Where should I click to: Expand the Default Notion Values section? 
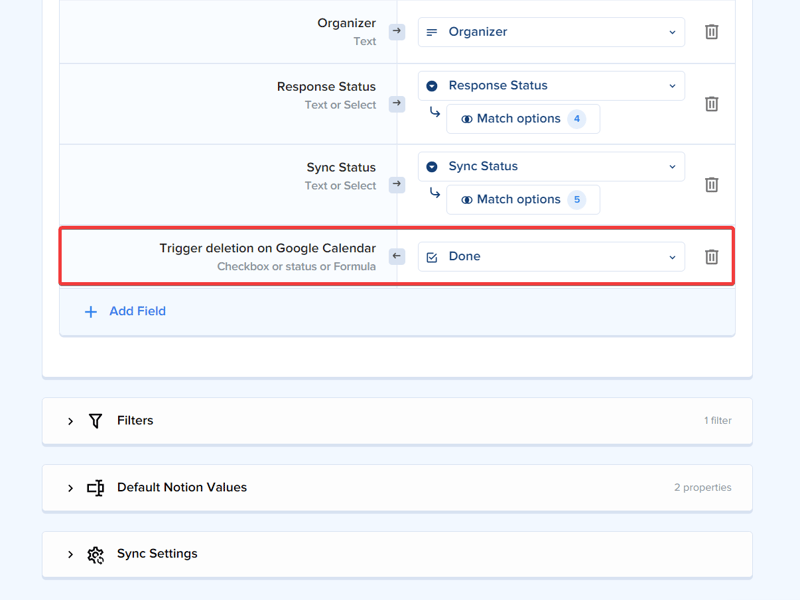tap(70, 488)
